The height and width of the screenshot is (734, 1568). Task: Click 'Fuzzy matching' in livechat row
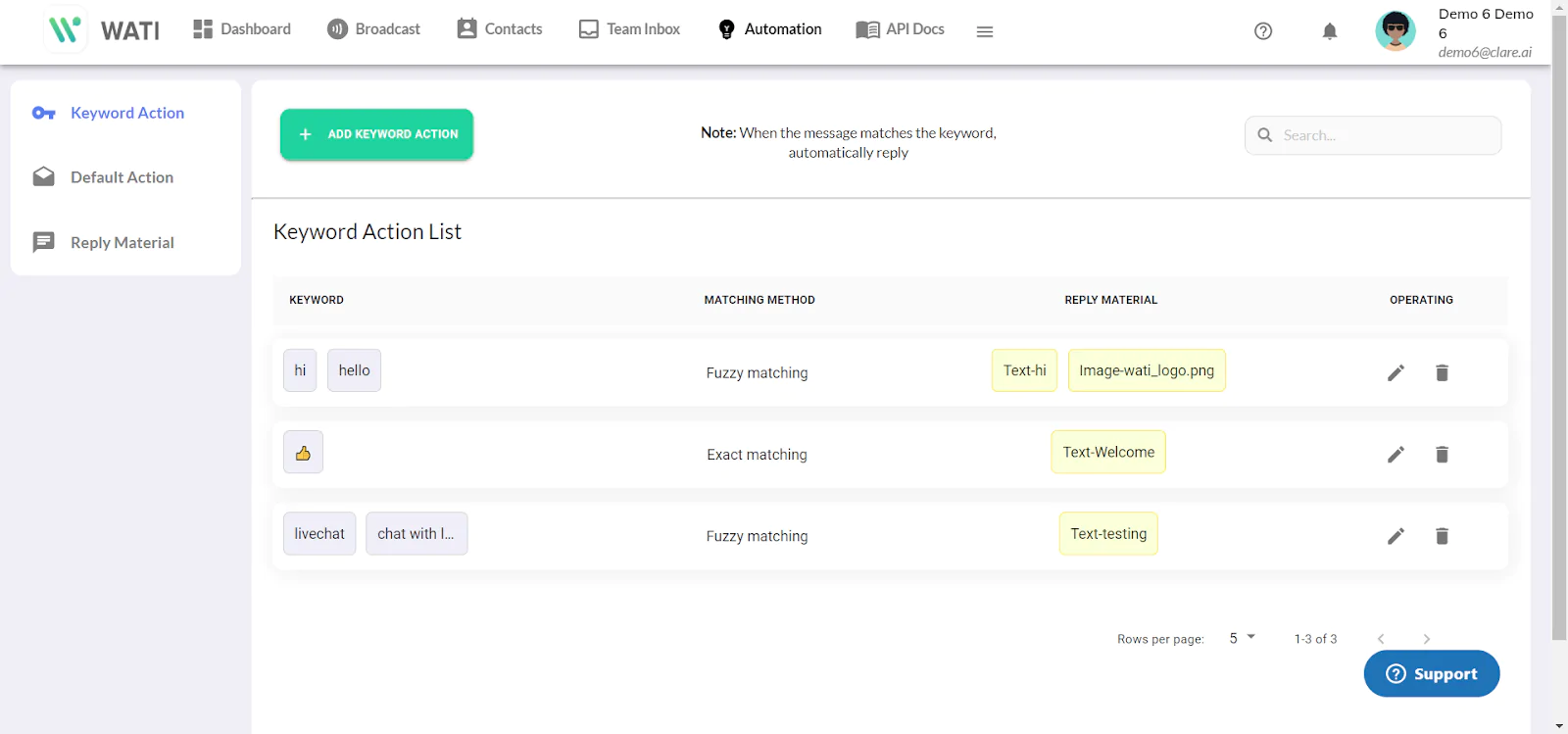(x=757, y=536)
